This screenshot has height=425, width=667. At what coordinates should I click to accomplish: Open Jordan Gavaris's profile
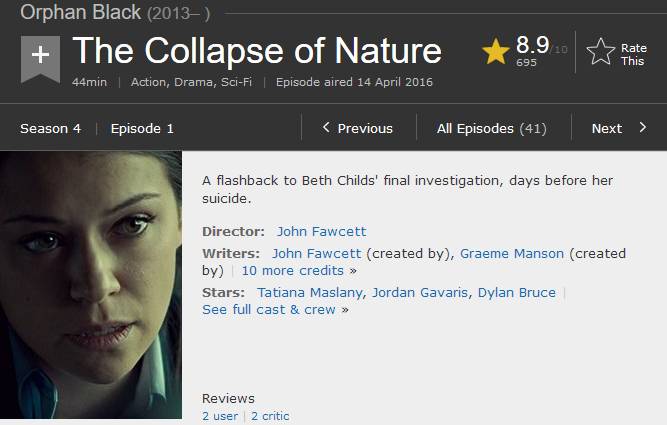(420, 292)
